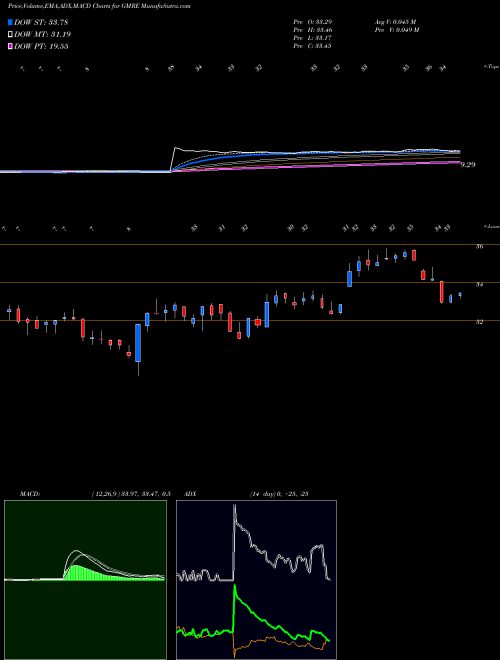Click the 32 price axis label
This screenshot has height=660, width=500.
click(479, 322)
